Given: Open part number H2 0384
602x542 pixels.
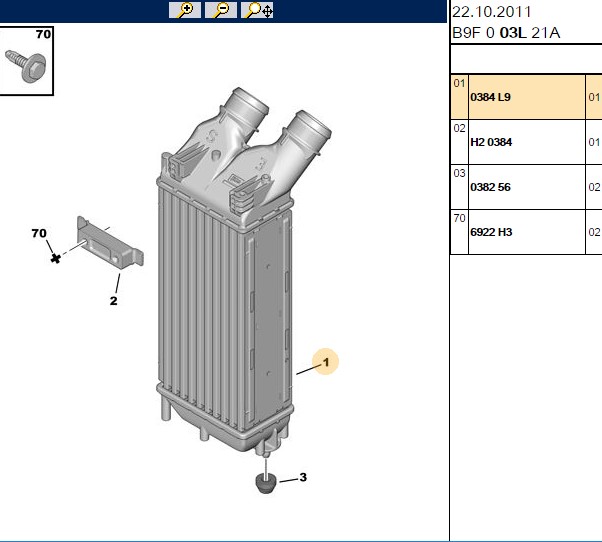Looking at the screenshot, I should (x=491, y=142).
